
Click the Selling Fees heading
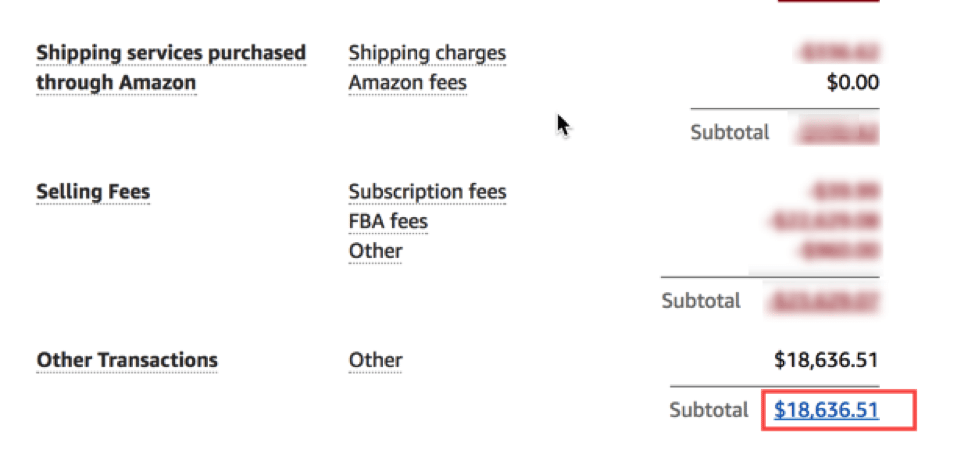[93, 192]
